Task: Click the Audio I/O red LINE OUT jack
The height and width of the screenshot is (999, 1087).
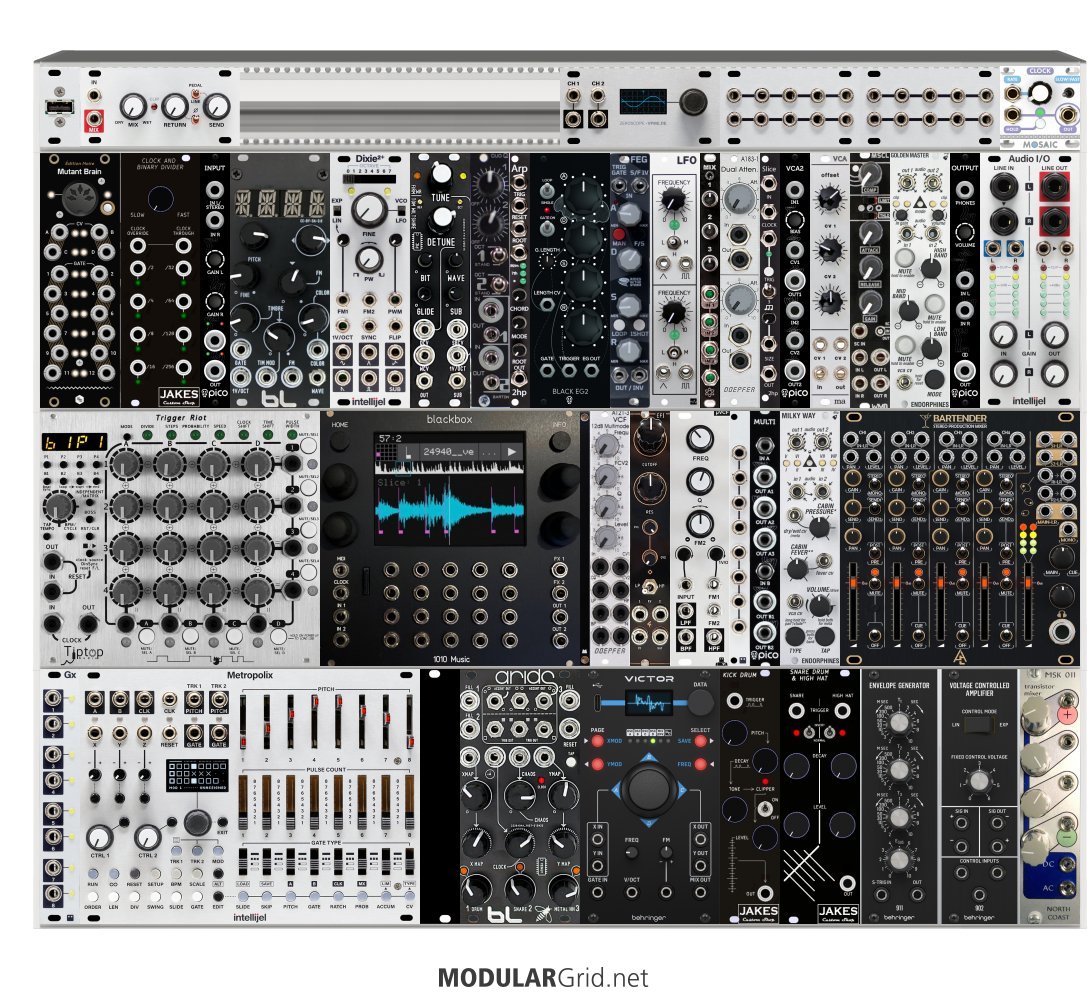Action: pos(1053,188)
